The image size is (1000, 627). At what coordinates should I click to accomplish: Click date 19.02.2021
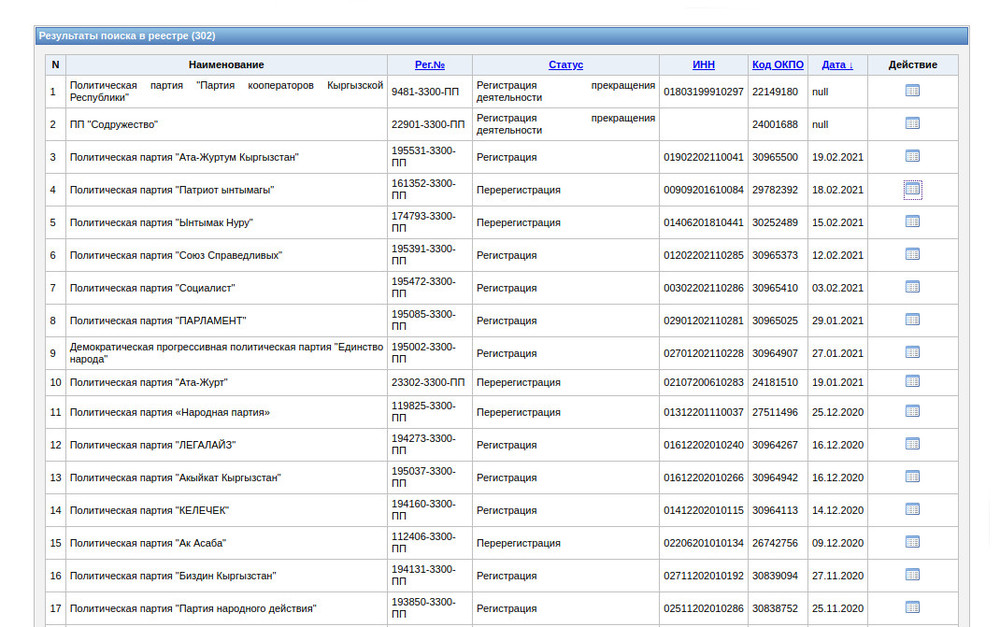[837, 157]
